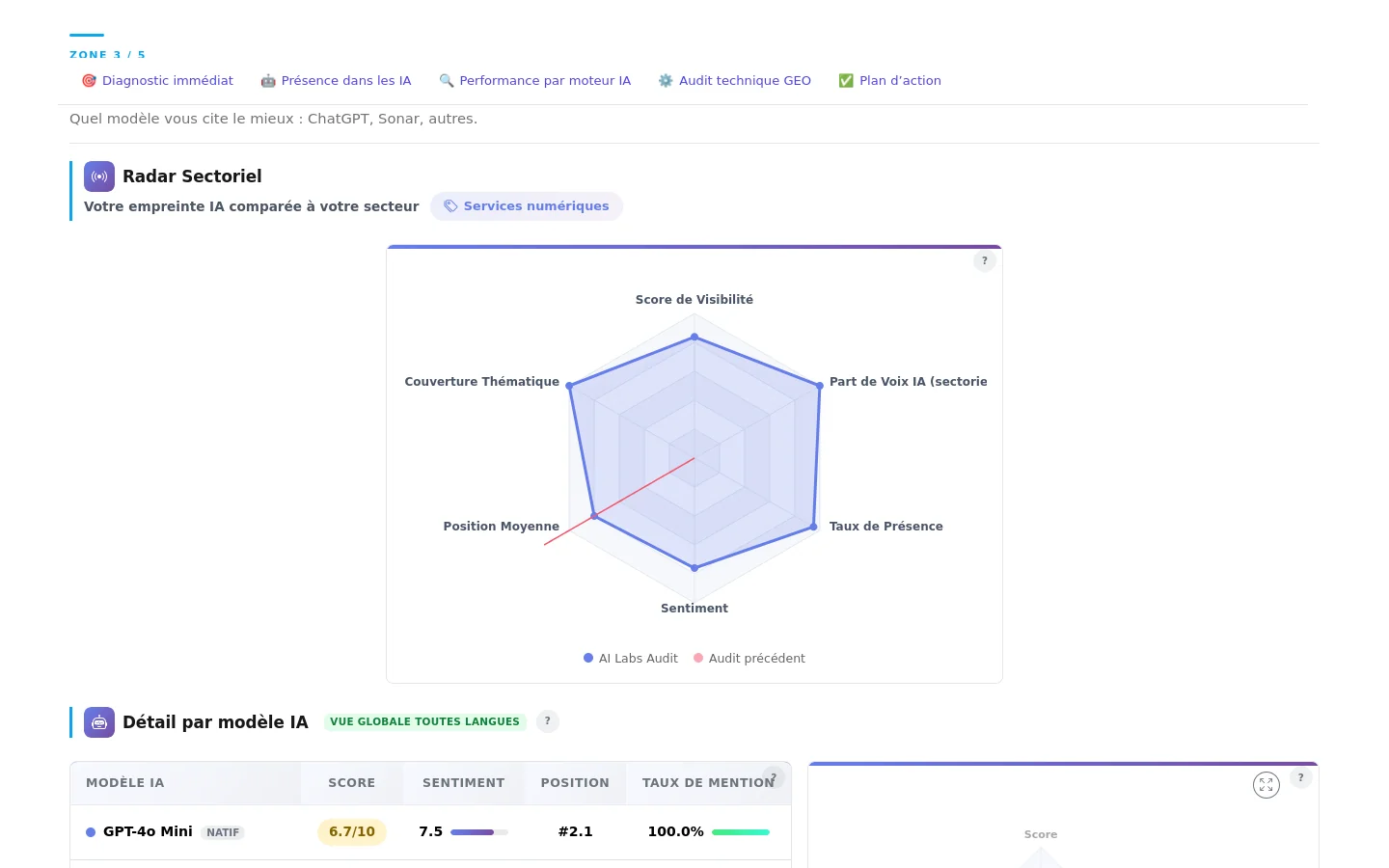Click the 6.7/10 score badge
This screenshot has height=868, width=1389.
tap(352, 832)
